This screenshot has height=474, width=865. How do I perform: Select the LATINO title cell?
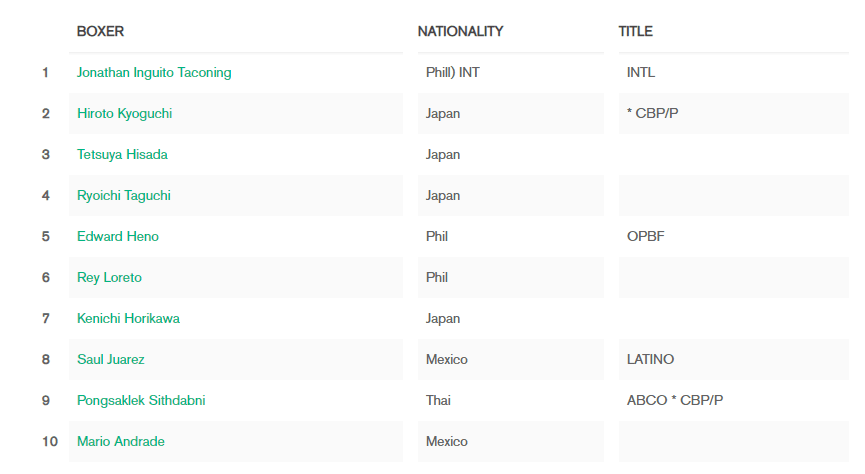click(x=734, y=359)
